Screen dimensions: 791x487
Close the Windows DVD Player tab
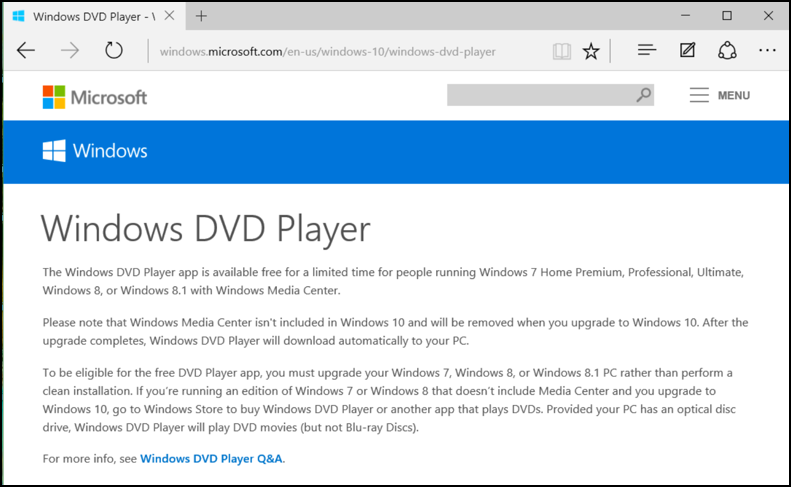pos(170,16)
